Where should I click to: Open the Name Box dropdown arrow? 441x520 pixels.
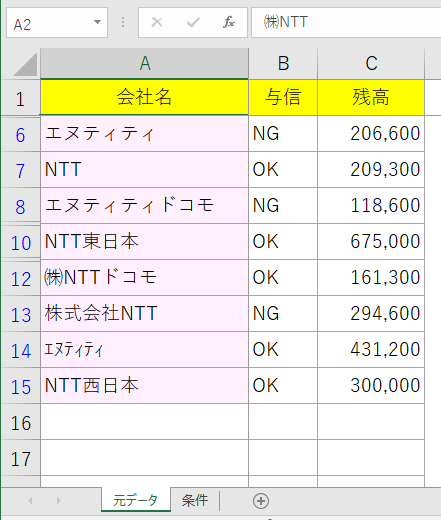97,22
